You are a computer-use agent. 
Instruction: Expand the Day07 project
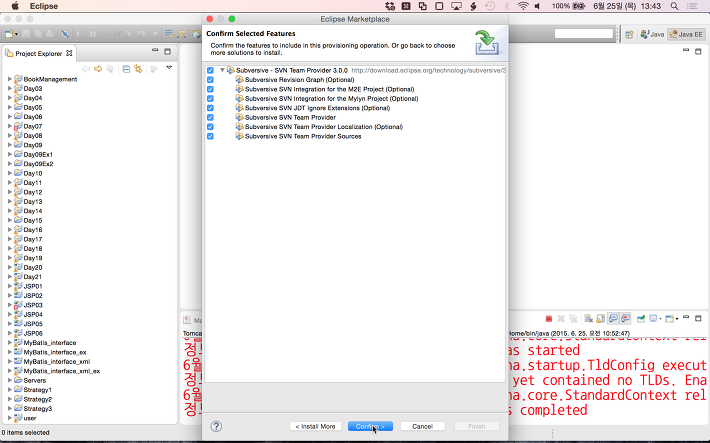(10, 126)
